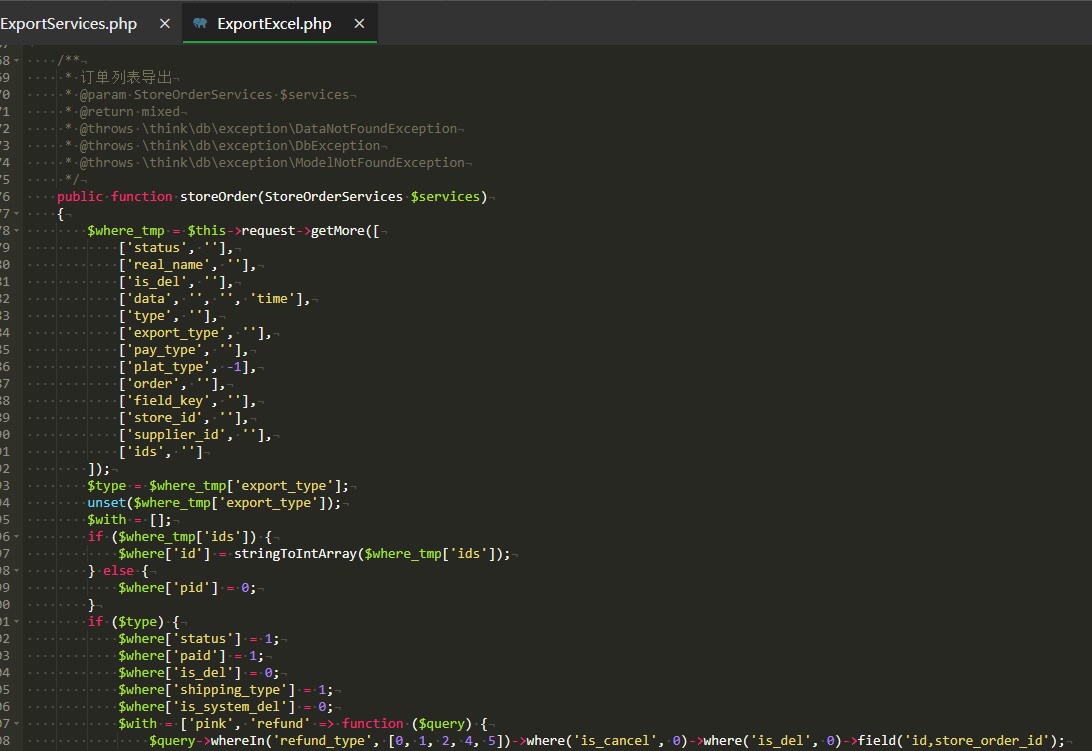The width and height of the screenshot is (1092, 751).
Task: Click the ModelNotFoundException throws comment
Action: [272, 163]
